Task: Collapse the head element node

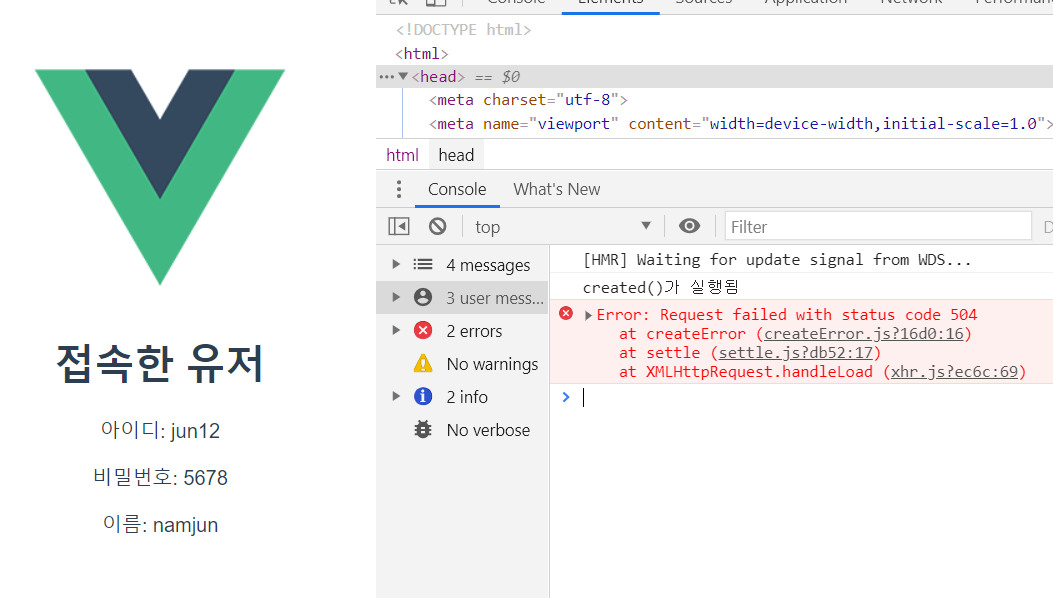Action: (403, 77)
